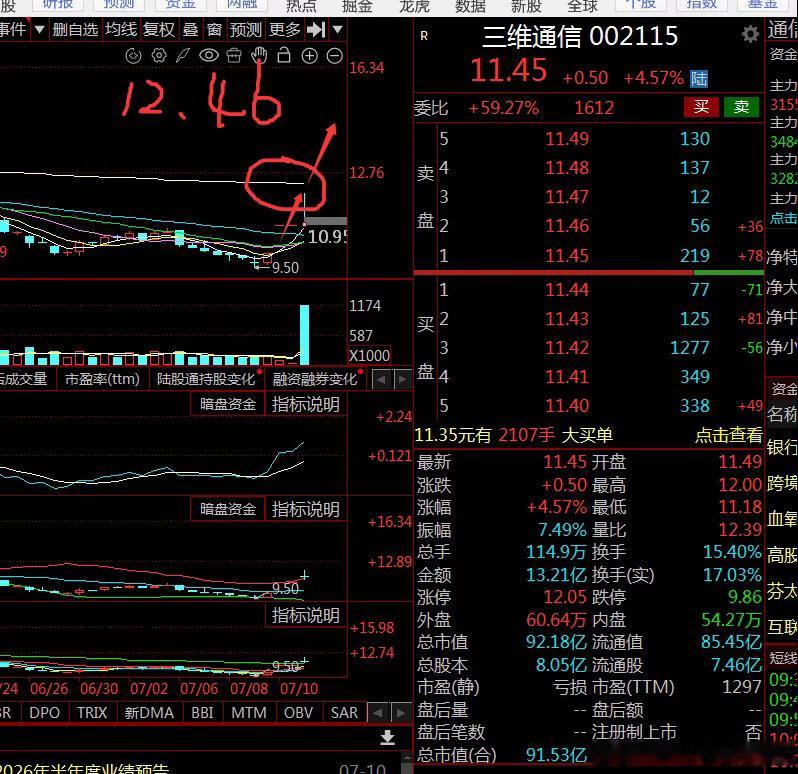The image size is (798, 774).
Task: Click buy level 5 price 11.40
Action: point(567,406)
